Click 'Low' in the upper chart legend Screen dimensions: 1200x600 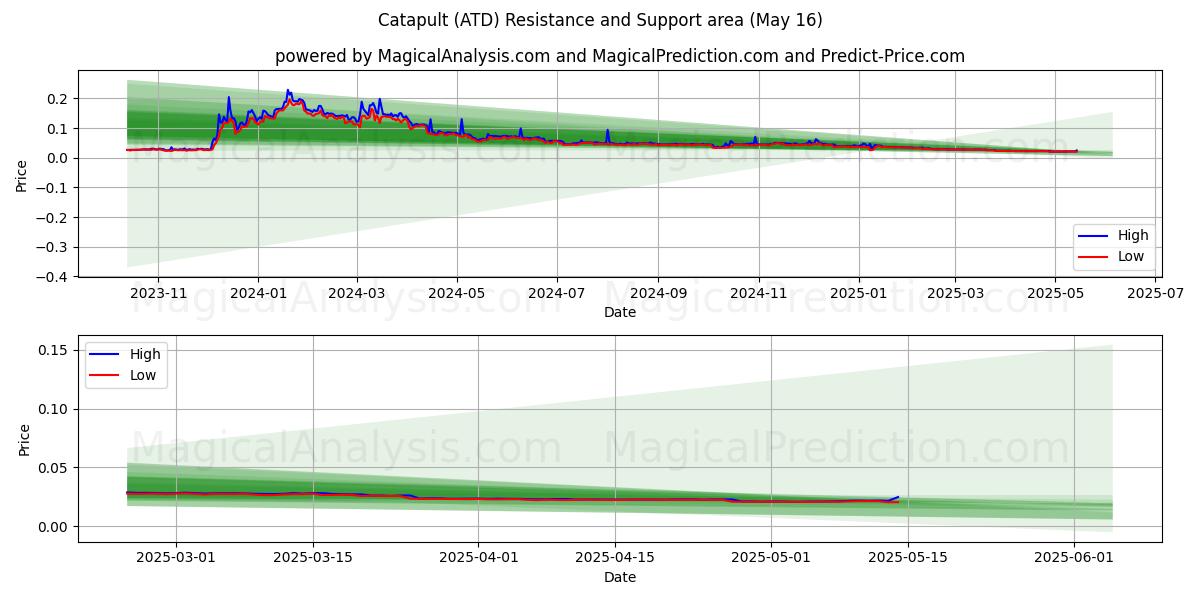(1132, 257)
